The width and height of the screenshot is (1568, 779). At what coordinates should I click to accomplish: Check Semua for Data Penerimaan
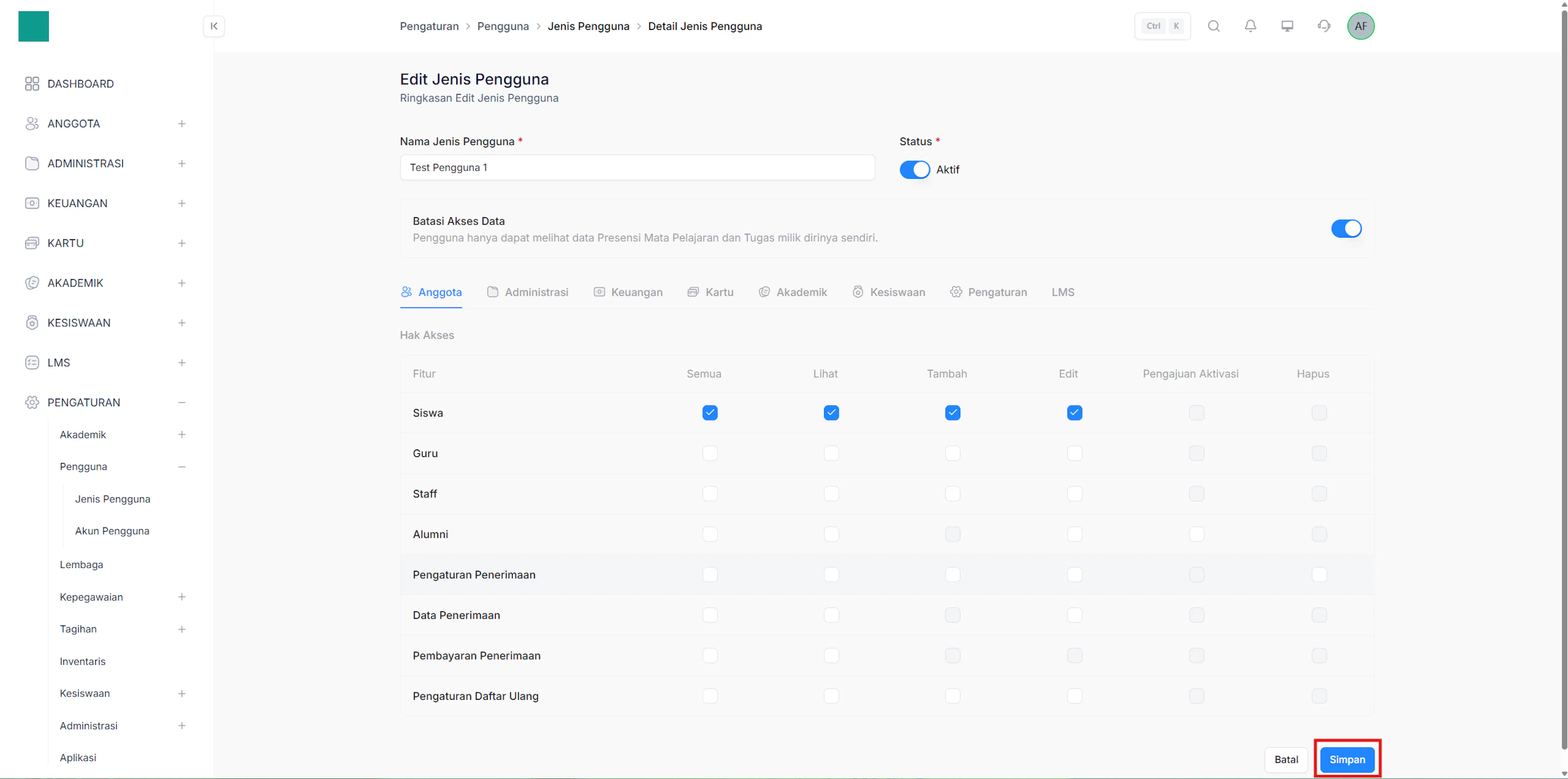pos(710,615)
